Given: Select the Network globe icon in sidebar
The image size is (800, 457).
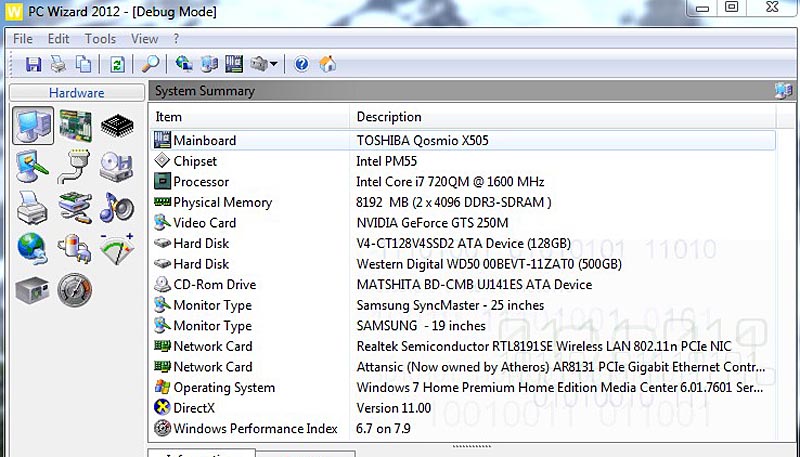Looking at the screenshot, I should pyautogui.click(x=32, y=248).
